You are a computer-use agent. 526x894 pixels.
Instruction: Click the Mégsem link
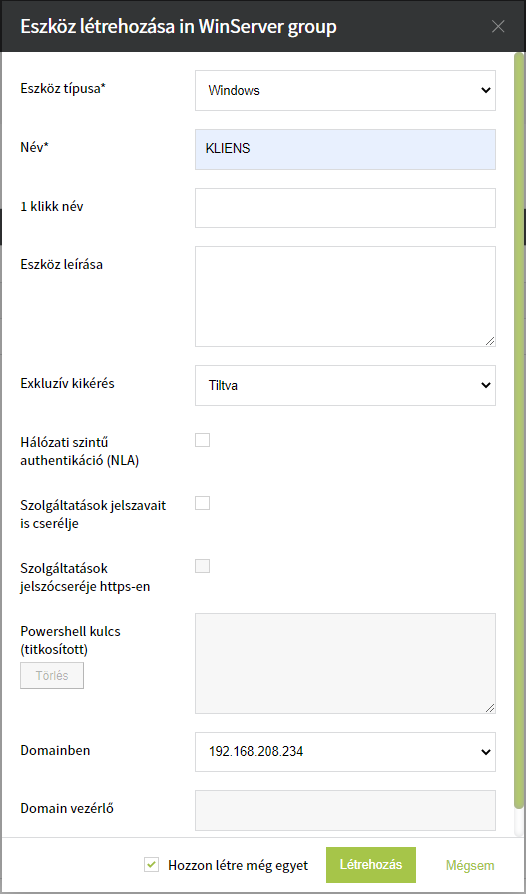pos(470,865)
